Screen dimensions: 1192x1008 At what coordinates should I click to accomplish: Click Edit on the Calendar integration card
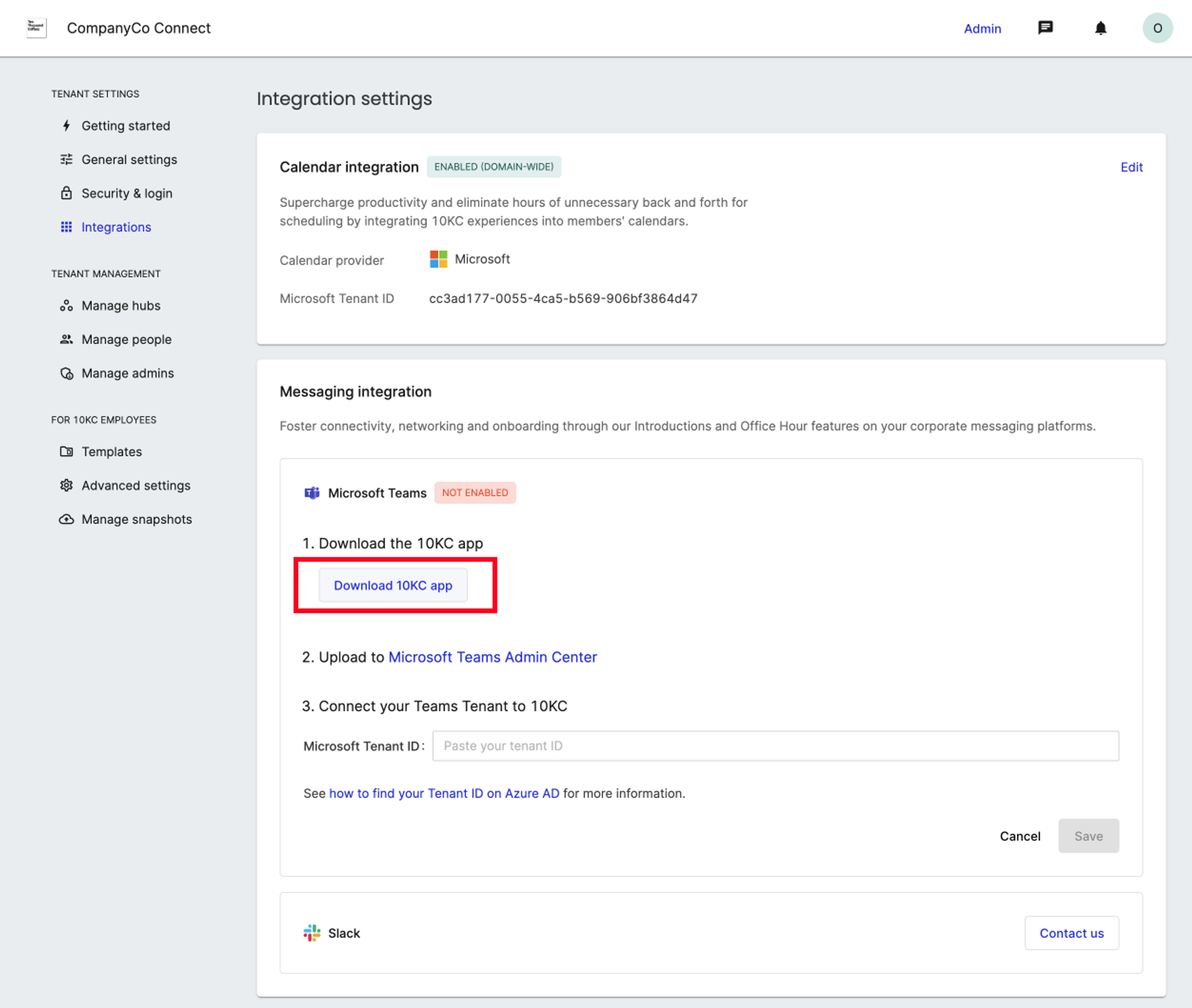[x=1131, y=167]
